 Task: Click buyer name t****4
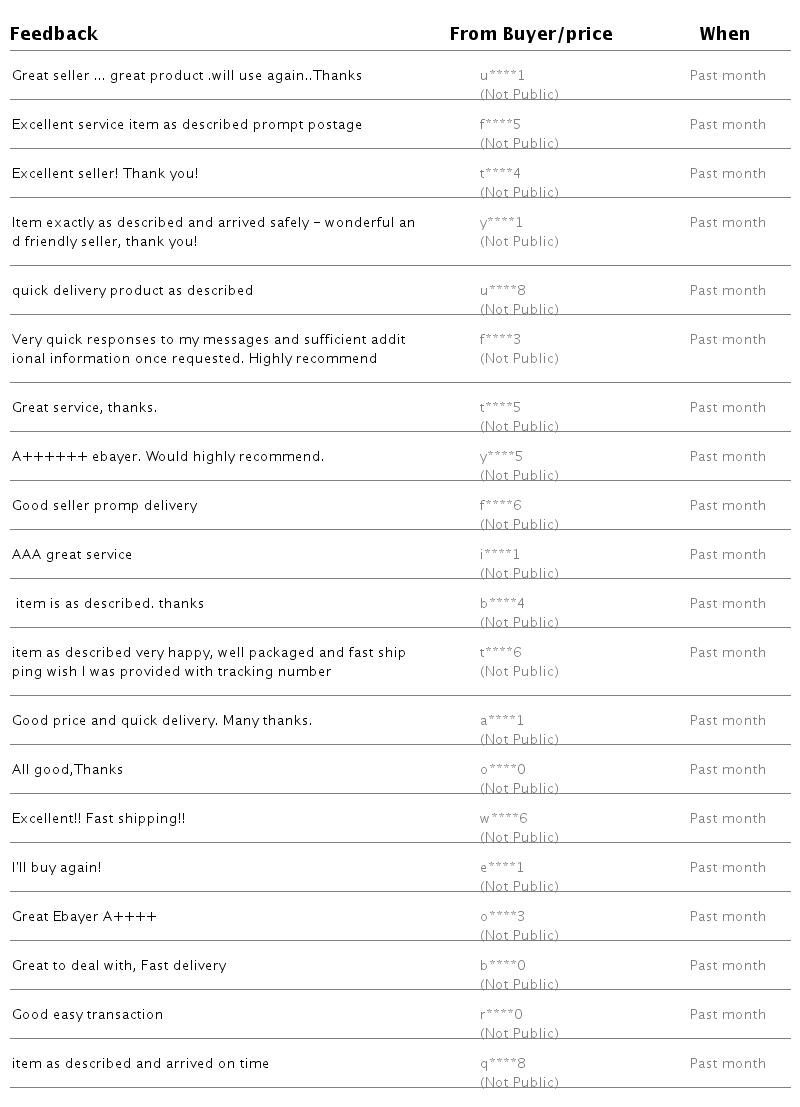500,173
